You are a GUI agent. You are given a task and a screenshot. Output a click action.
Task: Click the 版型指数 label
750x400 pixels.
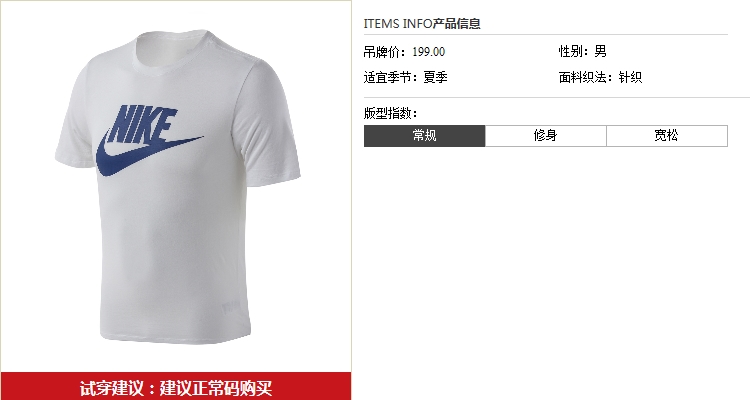(x=390, y=113)
